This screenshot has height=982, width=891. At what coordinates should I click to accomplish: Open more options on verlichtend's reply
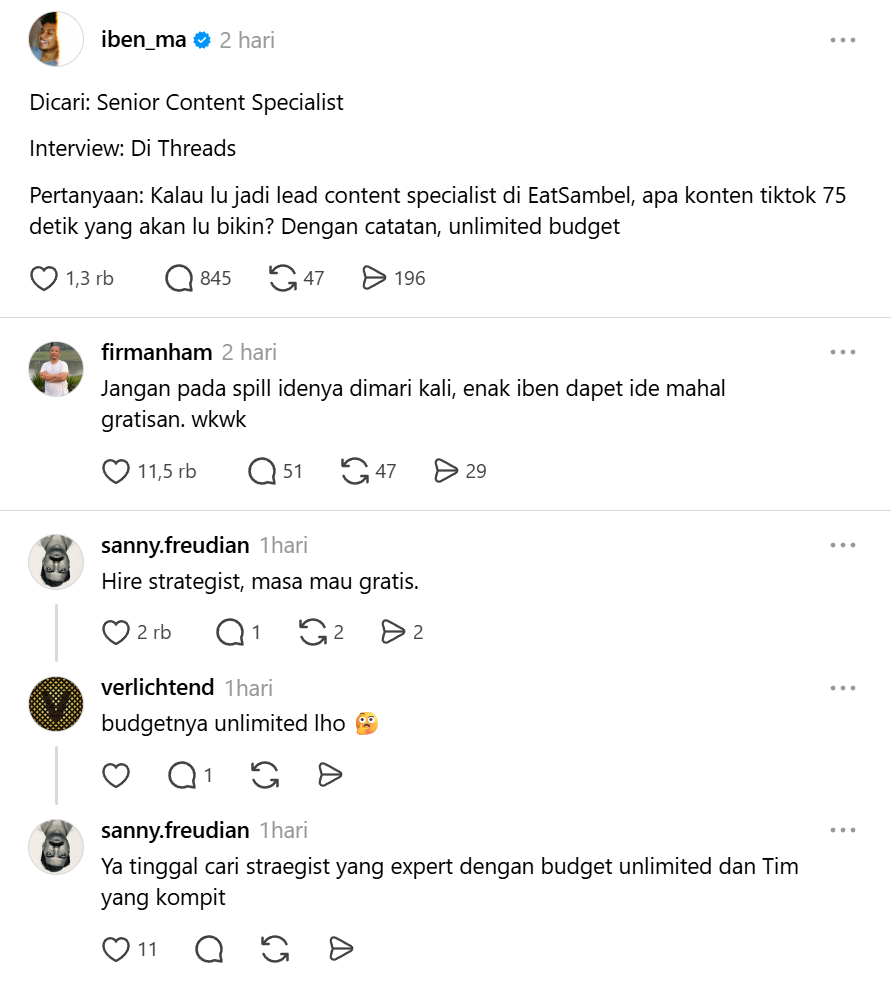pyautogui.click(x=842, y=688)
